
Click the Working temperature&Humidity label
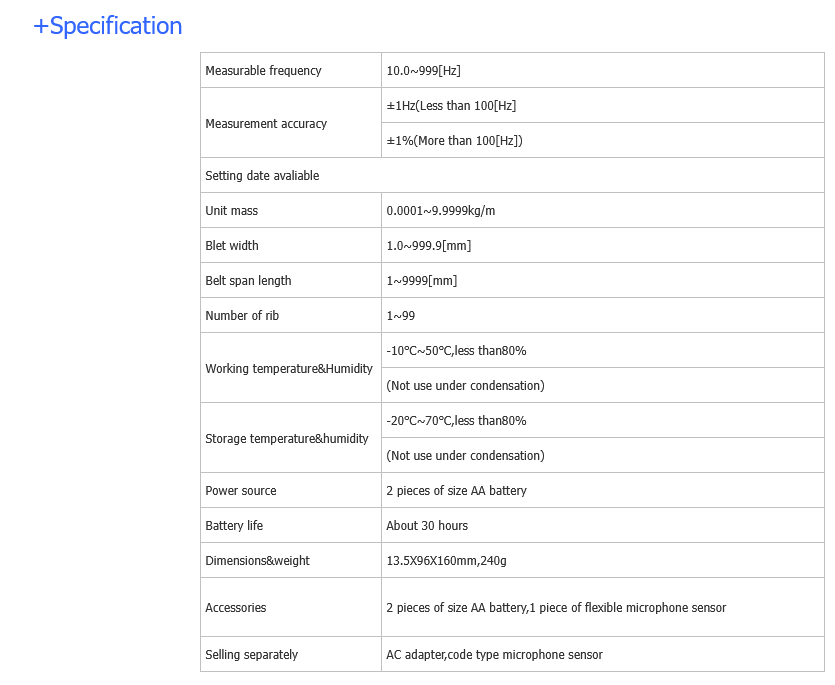pos(289,369)
